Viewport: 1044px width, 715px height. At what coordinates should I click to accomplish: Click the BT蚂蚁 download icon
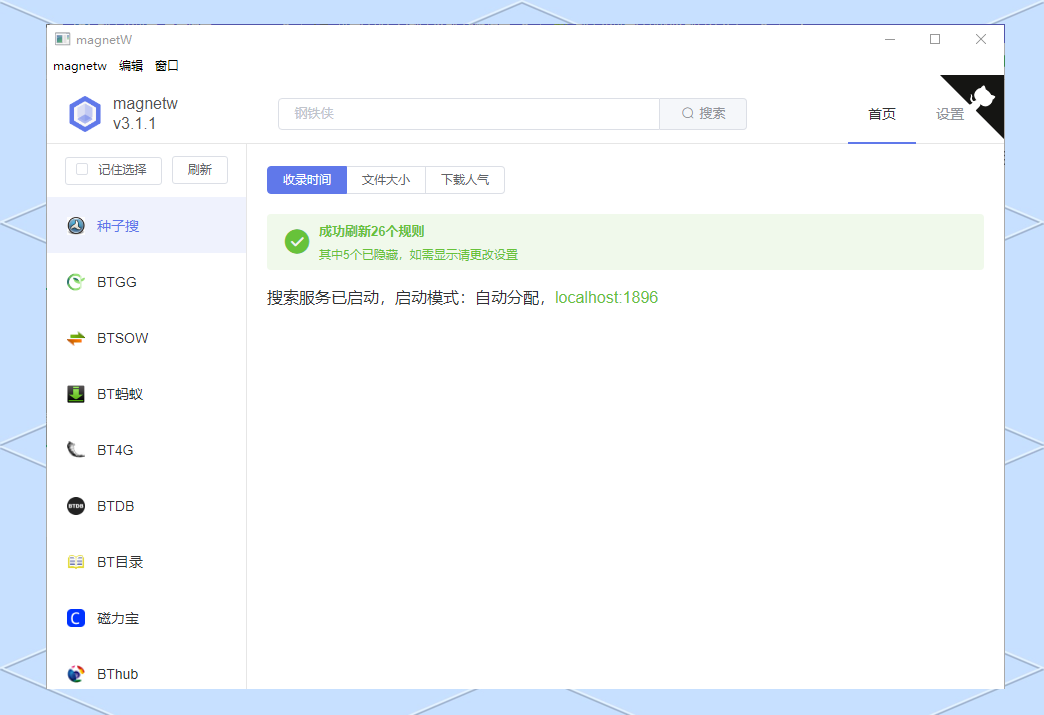pos(76,394)
